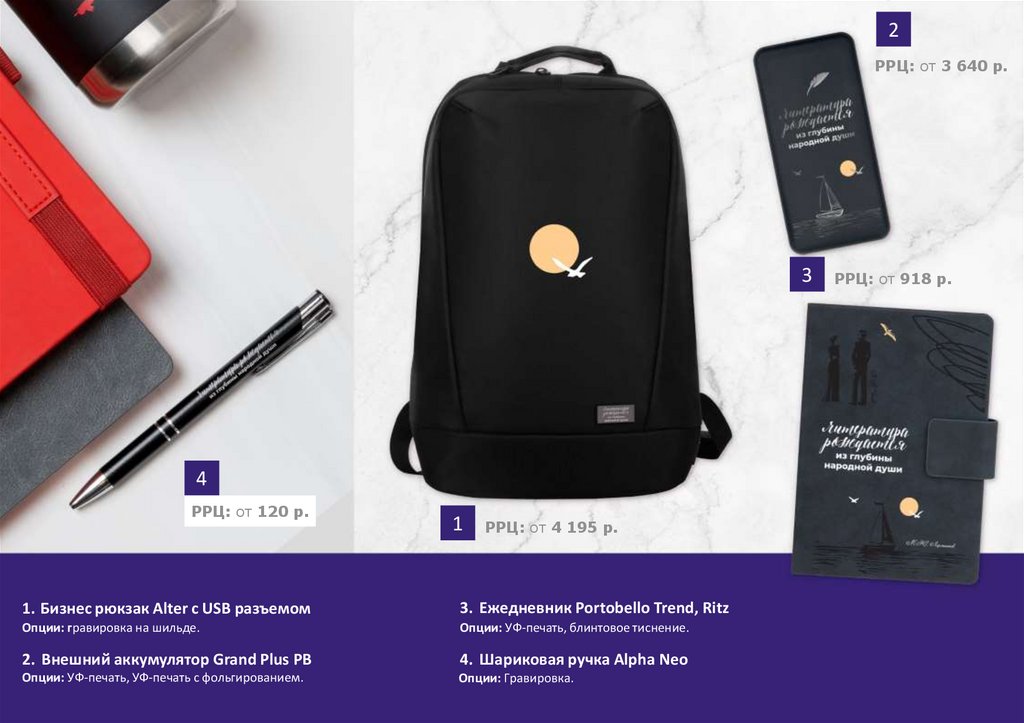Click heading 'Бизнес рюкзак Alter с USB разъемом'
Screen dimensions: 1024x723
pyautogui.click(x=175, y=609)
